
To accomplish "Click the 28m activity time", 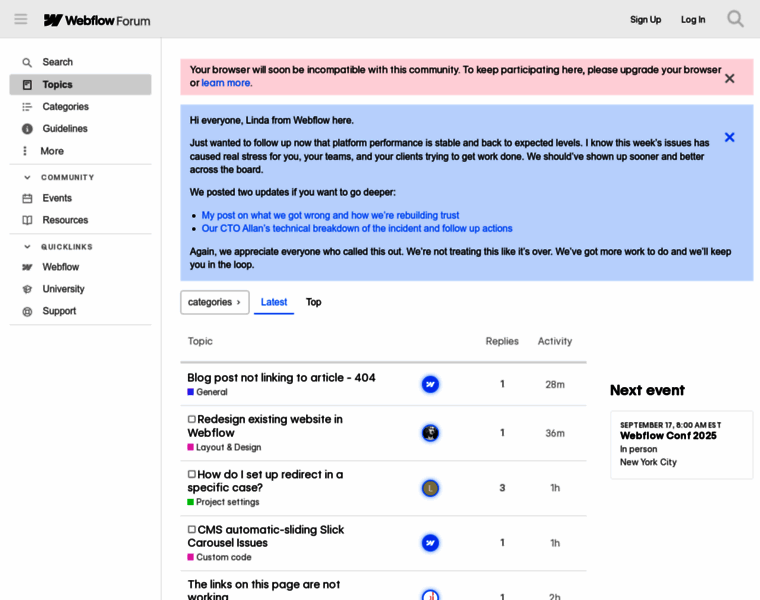I will point(555,385).
